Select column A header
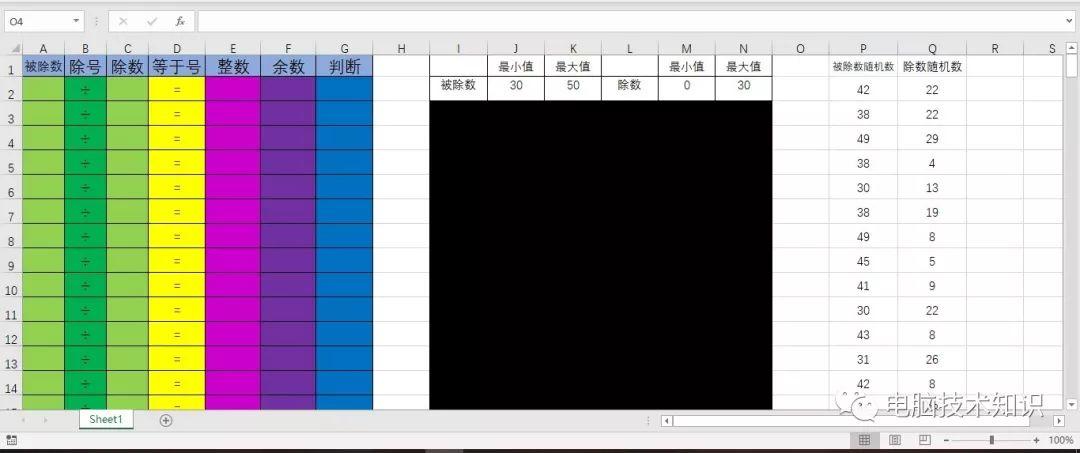The height and width of the screenshot is (453, 1080). [x=43, y=48]
